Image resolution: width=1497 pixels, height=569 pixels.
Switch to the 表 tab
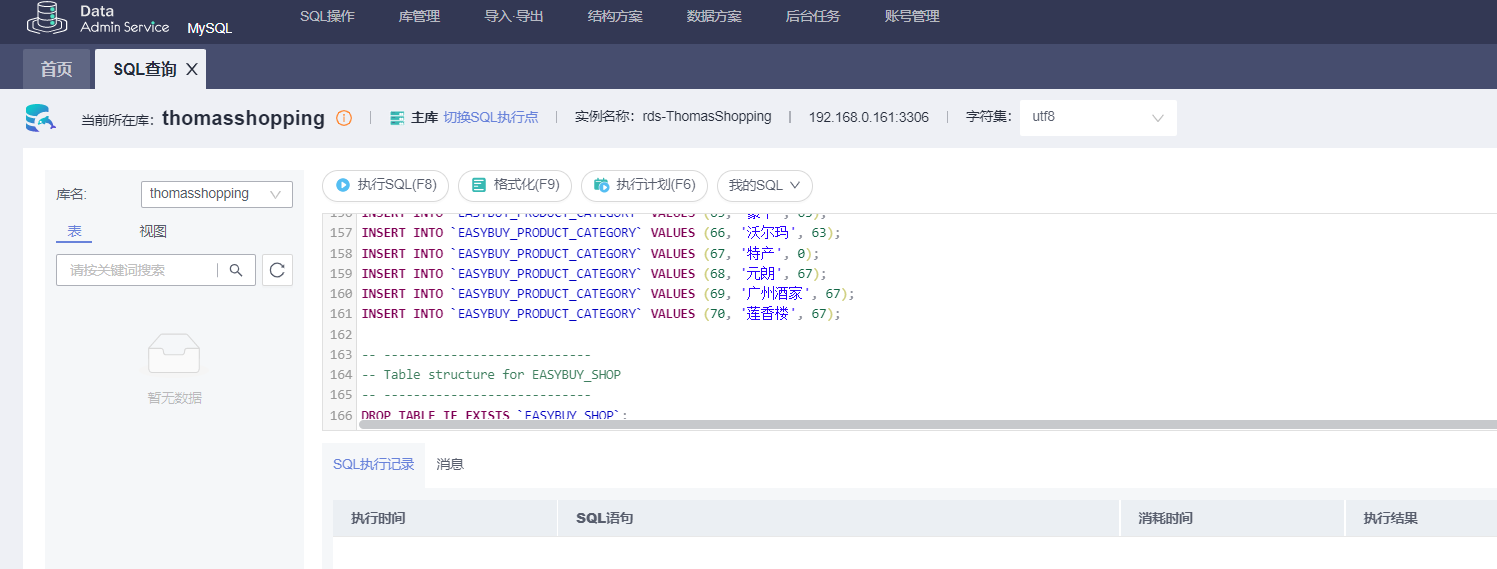click(74, 231)
